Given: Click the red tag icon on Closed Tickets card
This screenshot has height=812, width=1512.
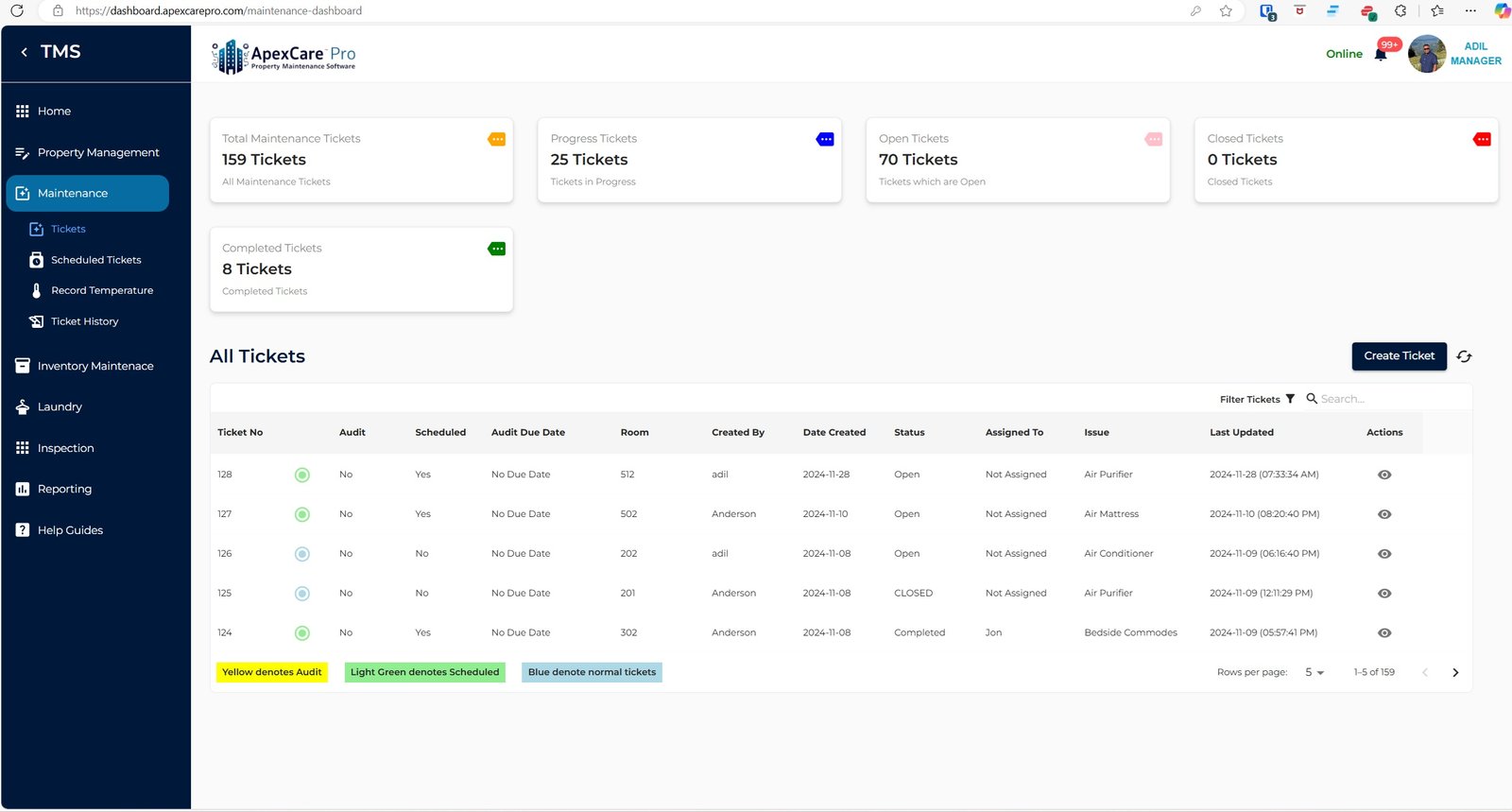Looking at the screenshot, I should pos(1482,139).
